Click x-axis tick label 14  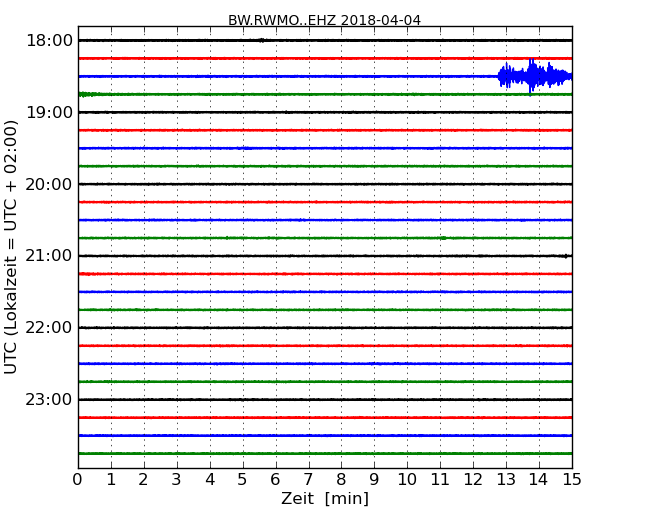(539, 480)
